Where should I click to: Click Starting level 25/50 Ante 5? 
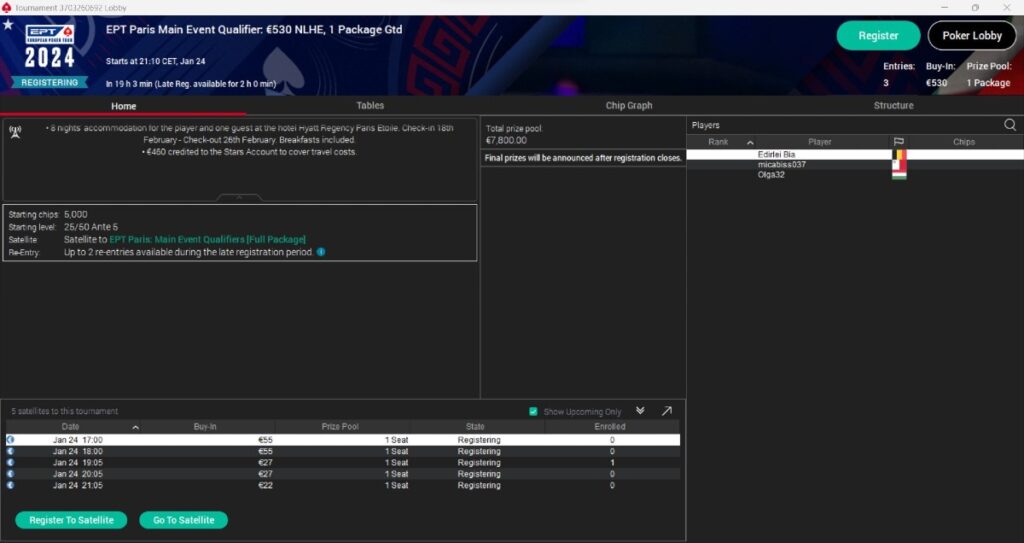(x=63, y=227)
